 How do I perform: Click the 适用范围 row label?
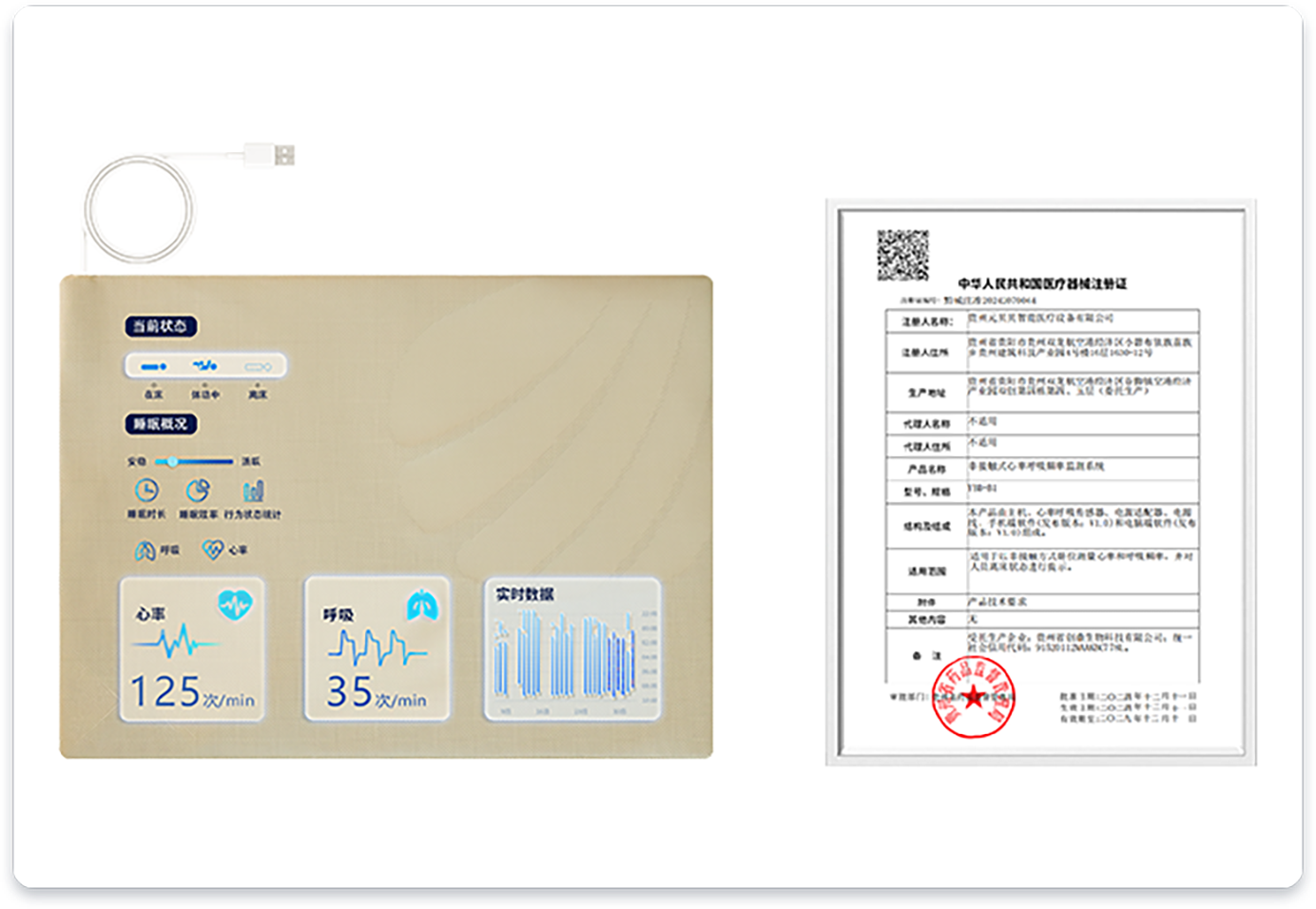point(926,571)
